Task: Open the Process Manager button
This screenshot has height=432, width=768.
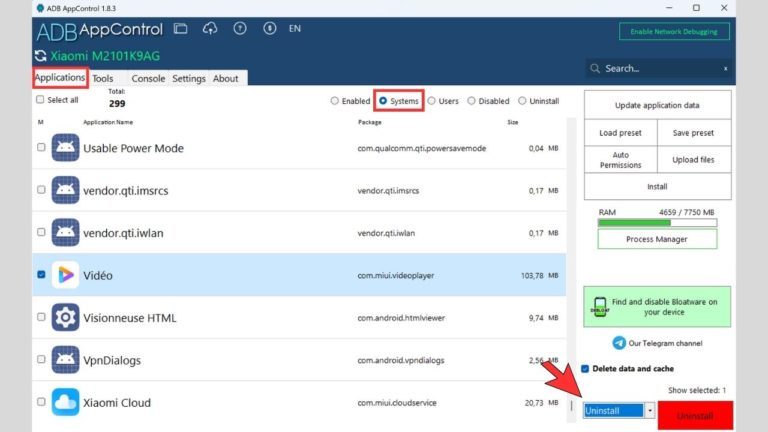Action: pos(657,239)
